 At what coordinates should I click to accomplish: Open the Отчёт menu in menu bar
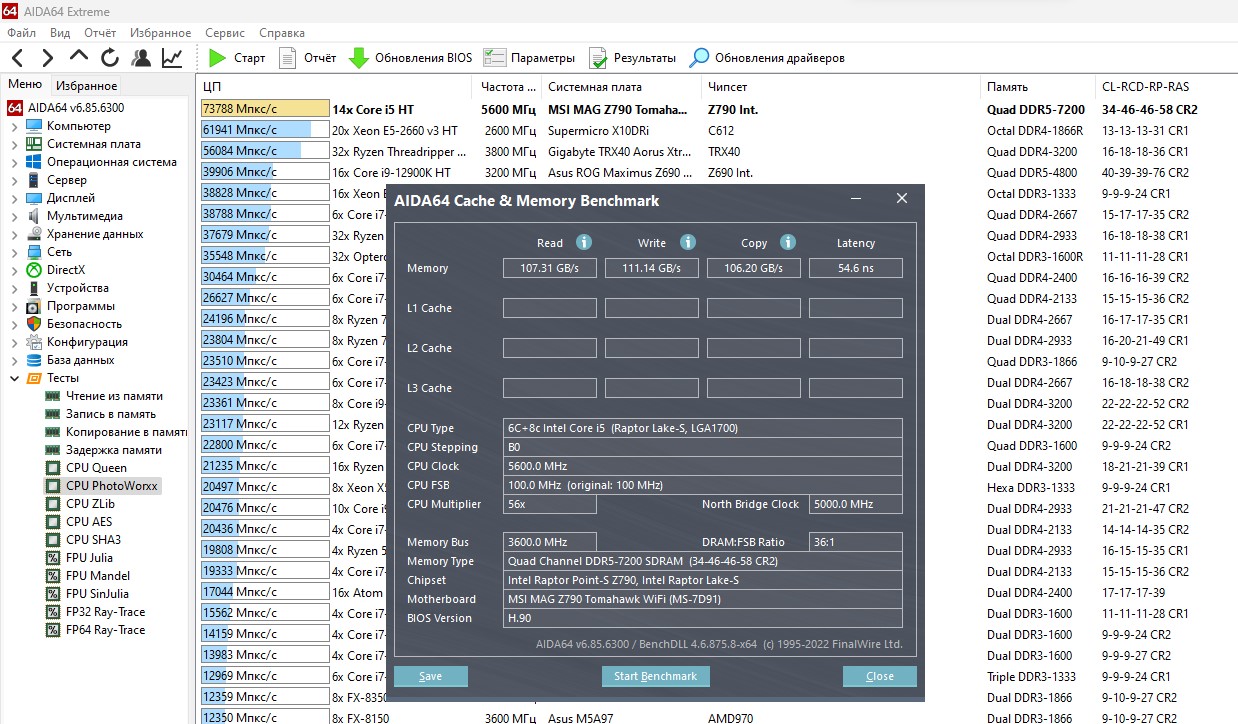tap(100, 33)
